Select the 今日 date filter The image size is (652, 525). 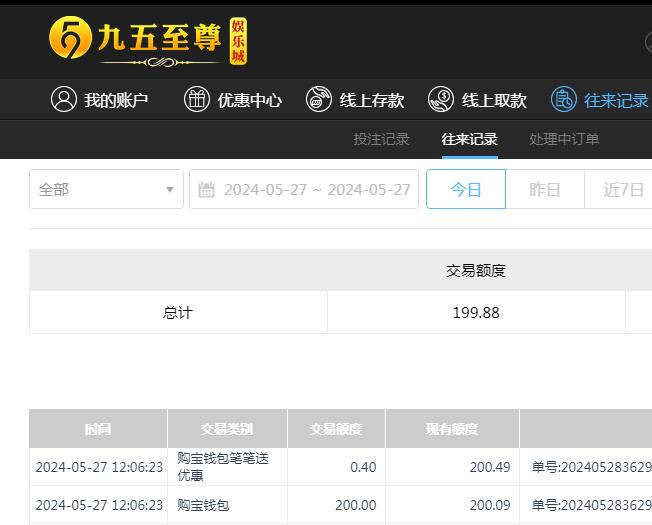466,189
